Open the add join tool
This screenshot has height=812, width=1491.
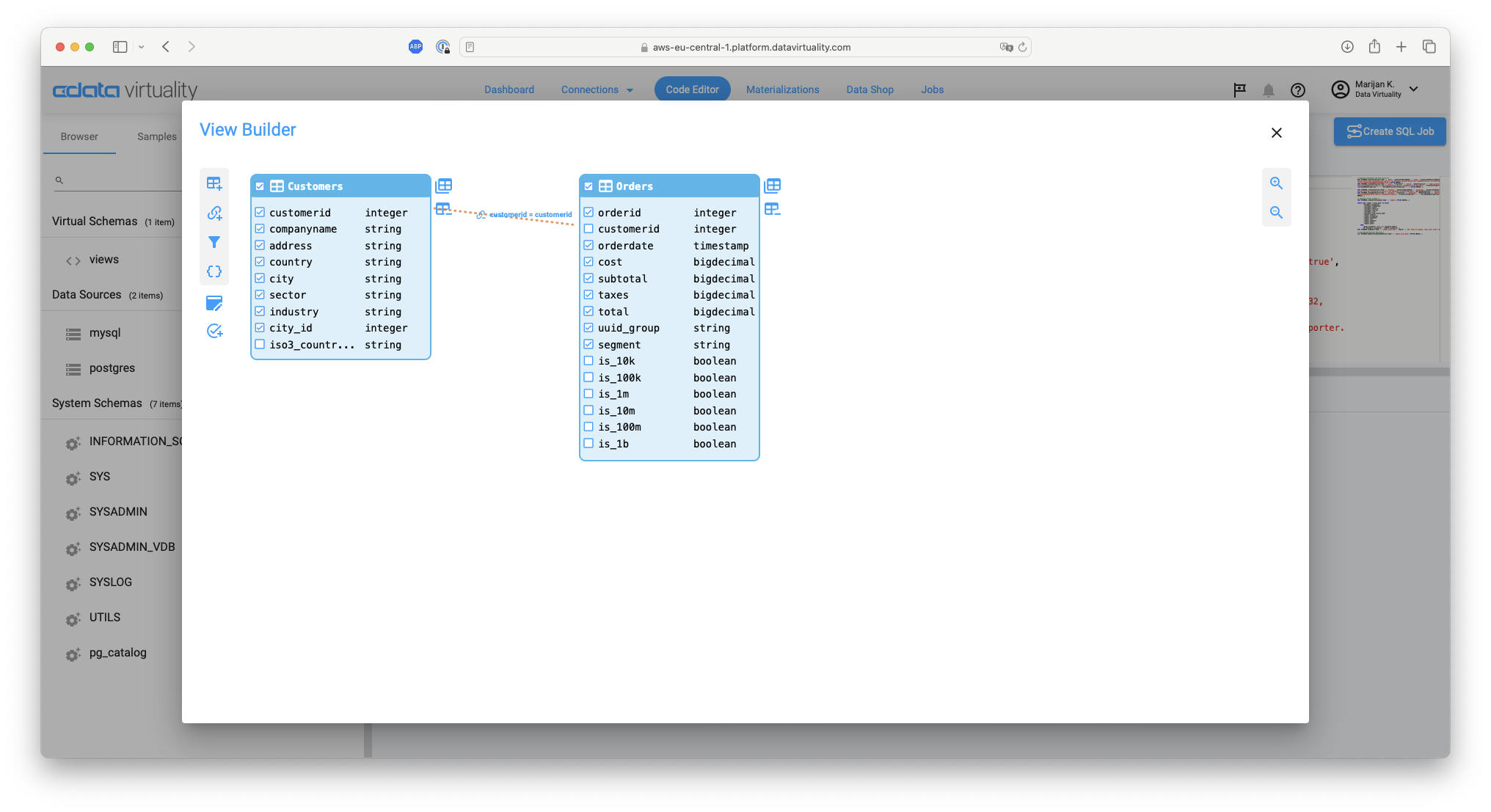(214, 213)
